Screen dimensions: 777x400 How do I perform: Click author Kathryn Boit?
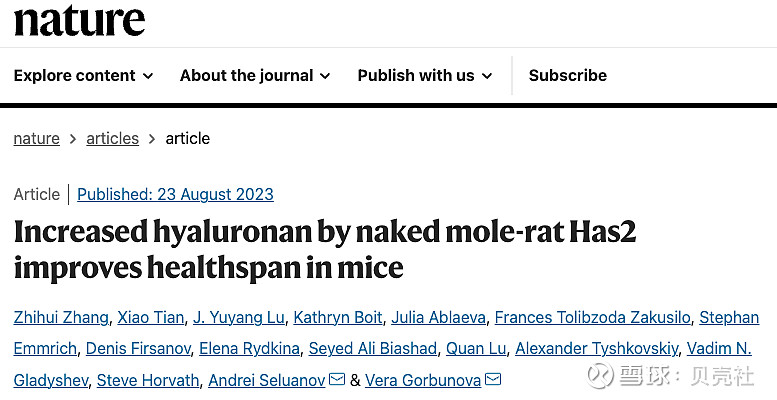click(x=338, y=317)
